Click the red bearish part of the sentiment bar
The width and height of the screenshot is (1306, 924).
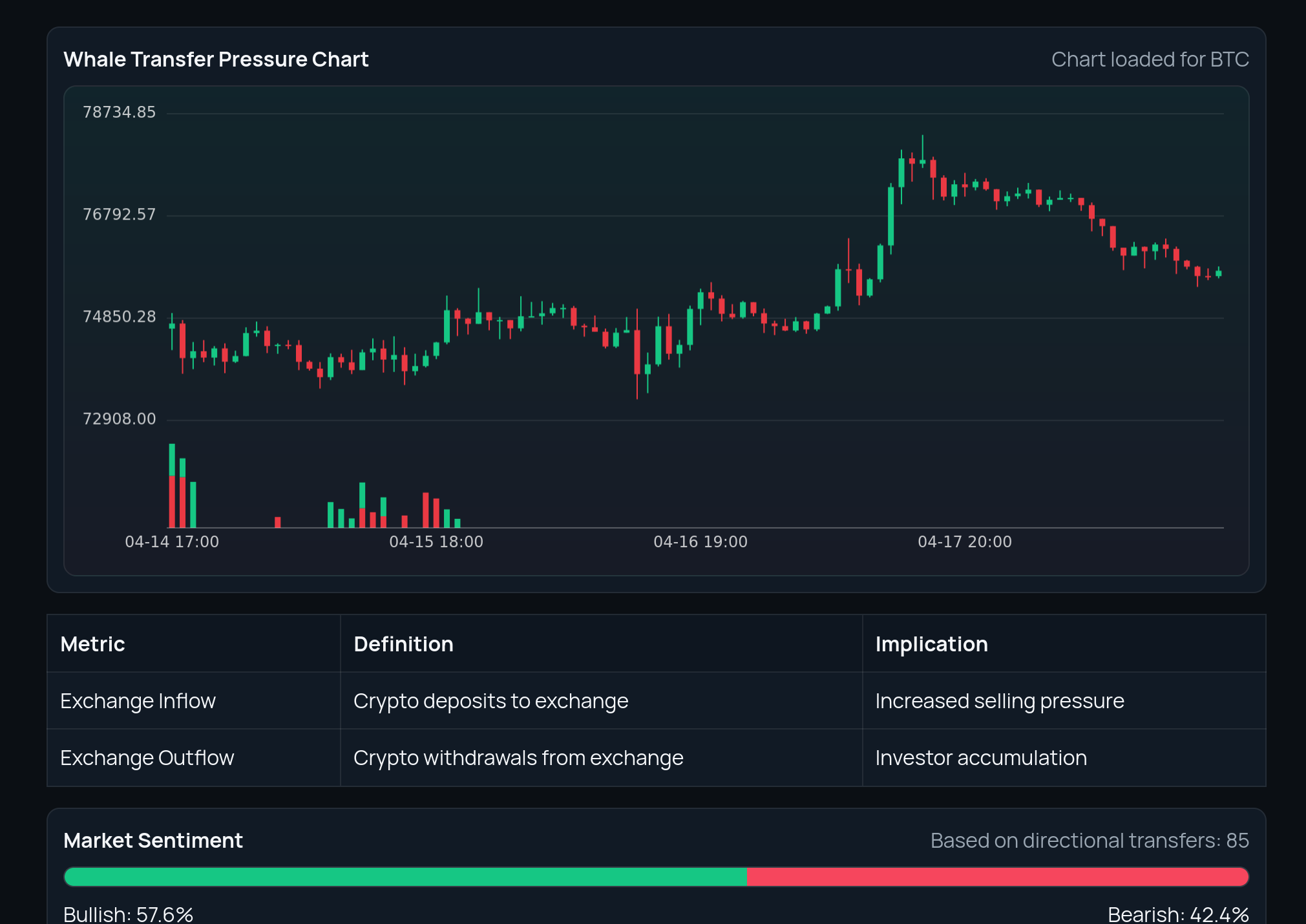(997, 877)
